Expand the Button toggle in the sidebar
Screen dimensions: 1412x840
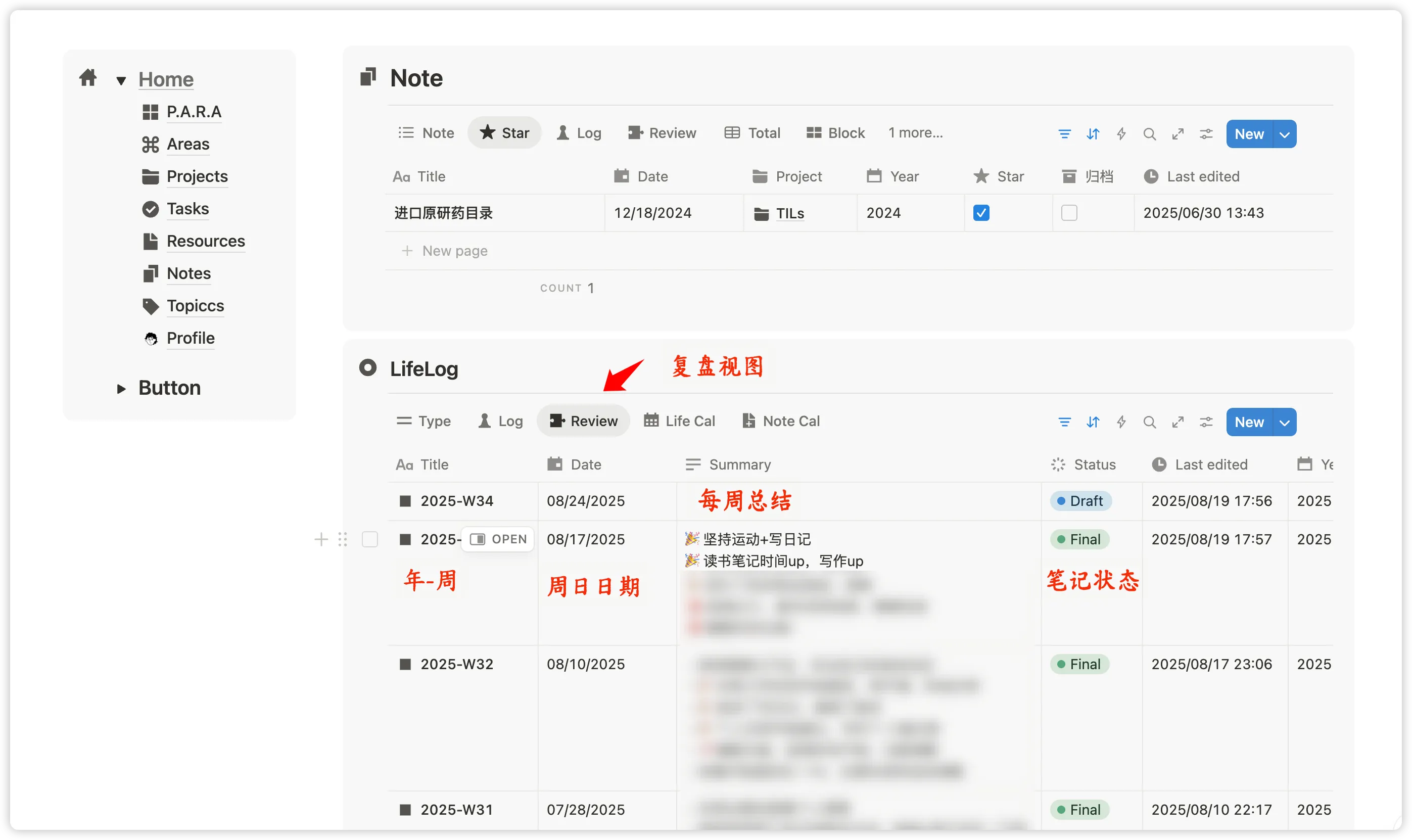coord(121,389)
